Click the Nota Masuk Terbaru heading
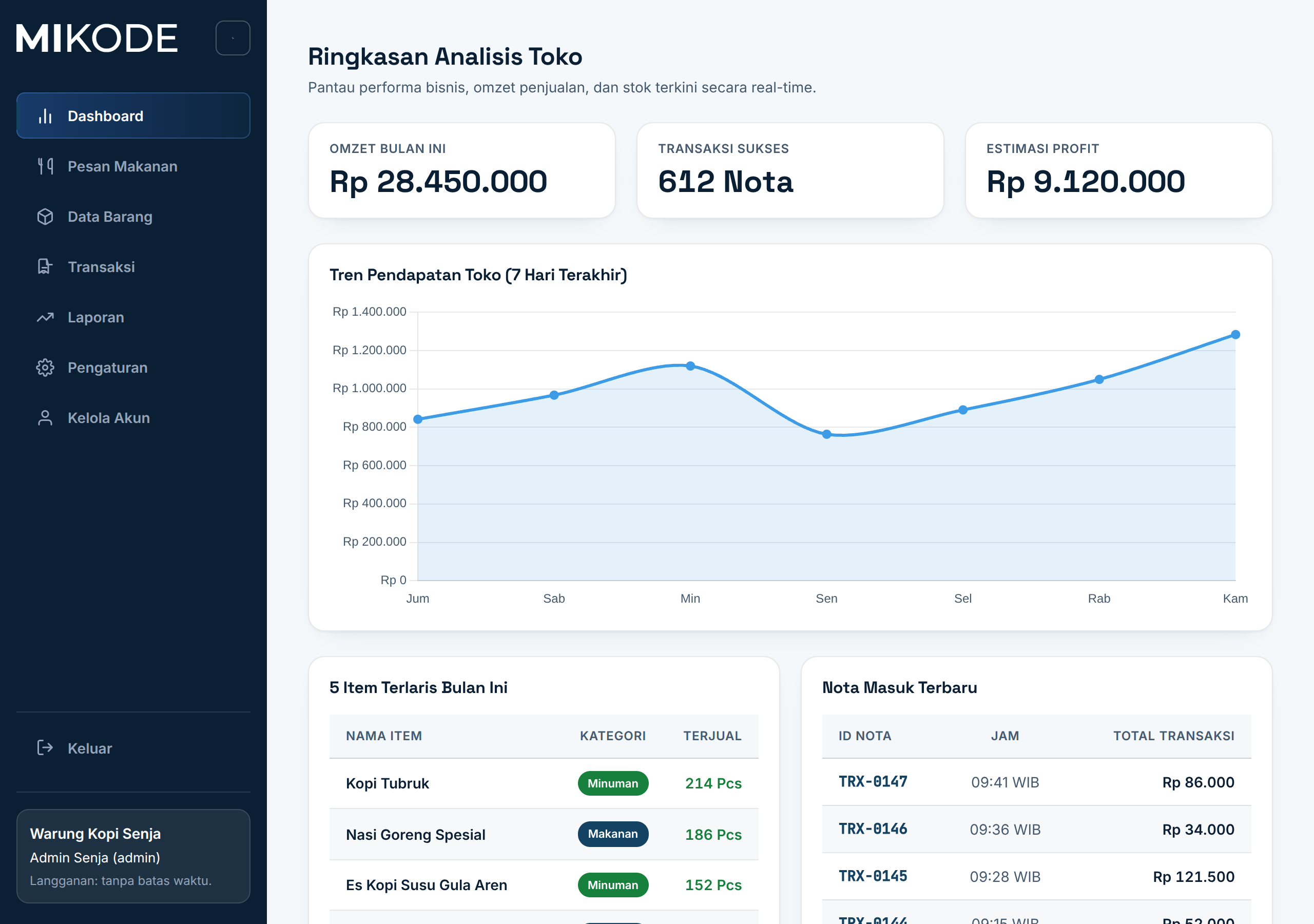The width and height of the screenshot is (1314, 924). 900,687
